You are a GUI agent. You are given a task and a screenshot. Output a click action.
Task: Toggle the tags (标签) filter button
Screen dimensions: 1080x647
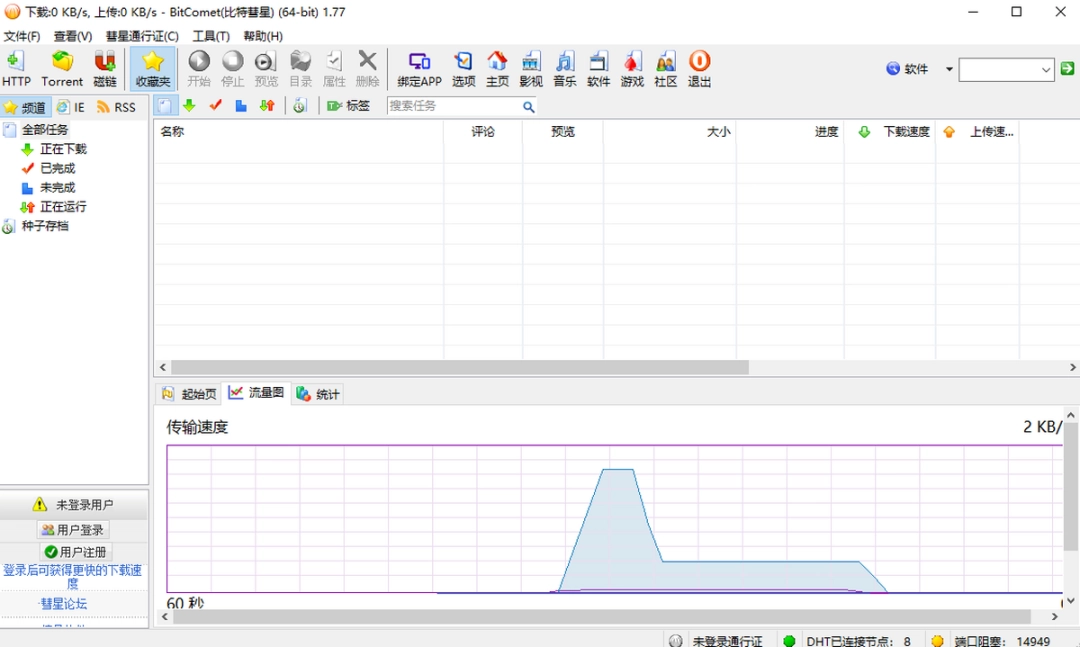pyautogui.click(x=348, y=106)
